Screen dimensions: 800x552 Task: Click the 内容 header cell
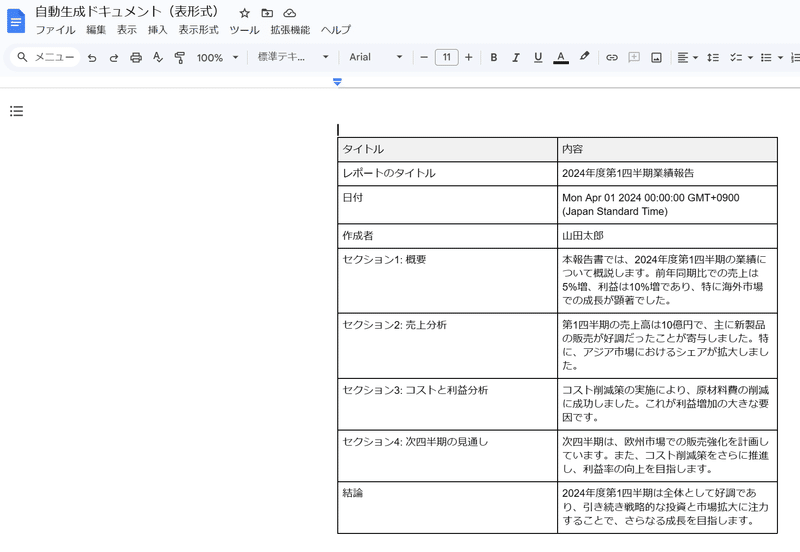667,149
